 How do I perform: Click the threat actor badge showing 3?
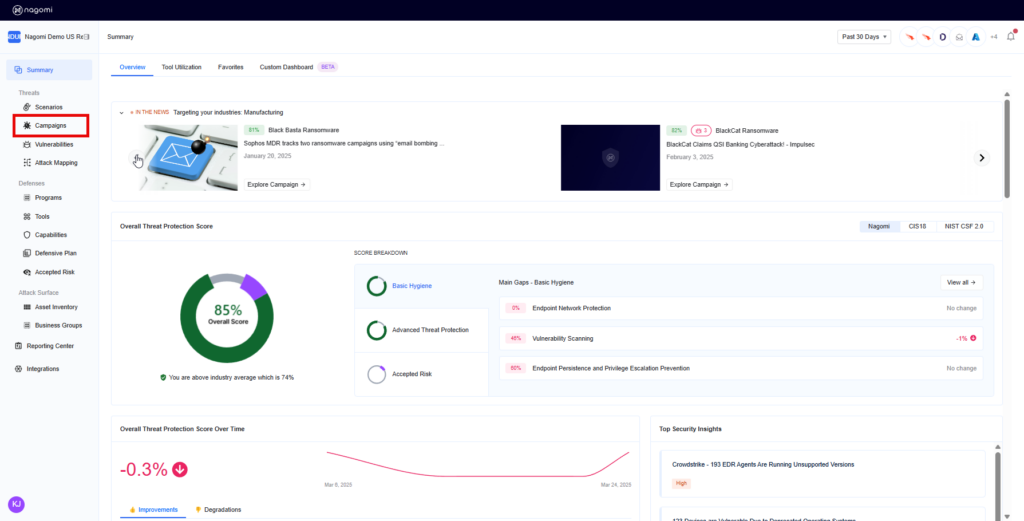pyautogui.click(x=701, y=131)
